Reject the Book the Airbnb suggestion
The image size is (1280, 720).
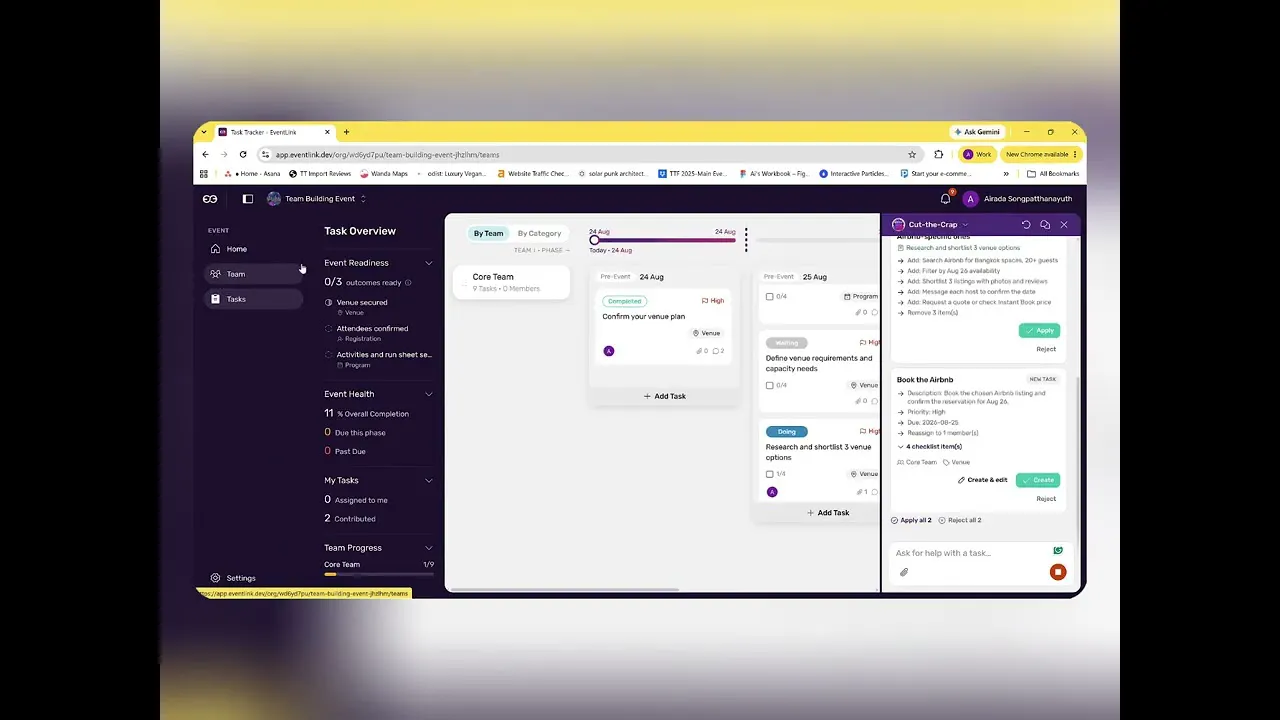tap(1046, 499)
